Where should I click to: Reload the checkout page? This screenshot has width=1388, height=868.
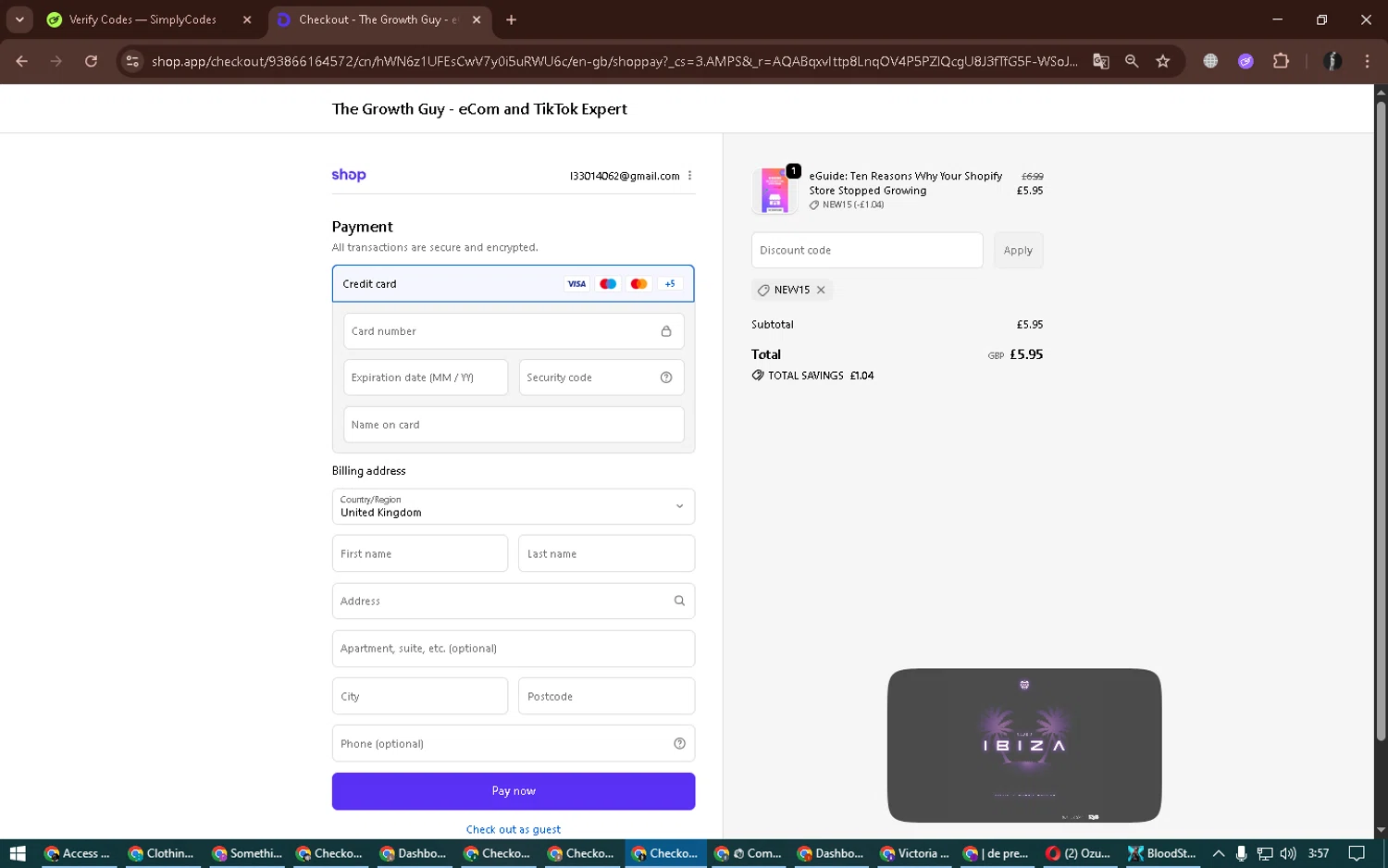tap(91, 61)
